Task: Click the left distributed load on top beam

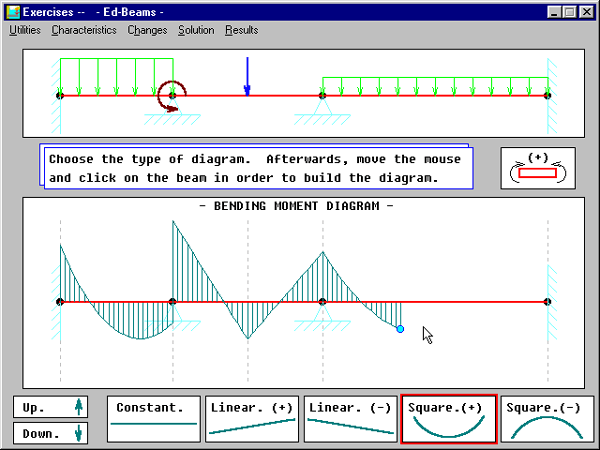Action: click(117, 77)
